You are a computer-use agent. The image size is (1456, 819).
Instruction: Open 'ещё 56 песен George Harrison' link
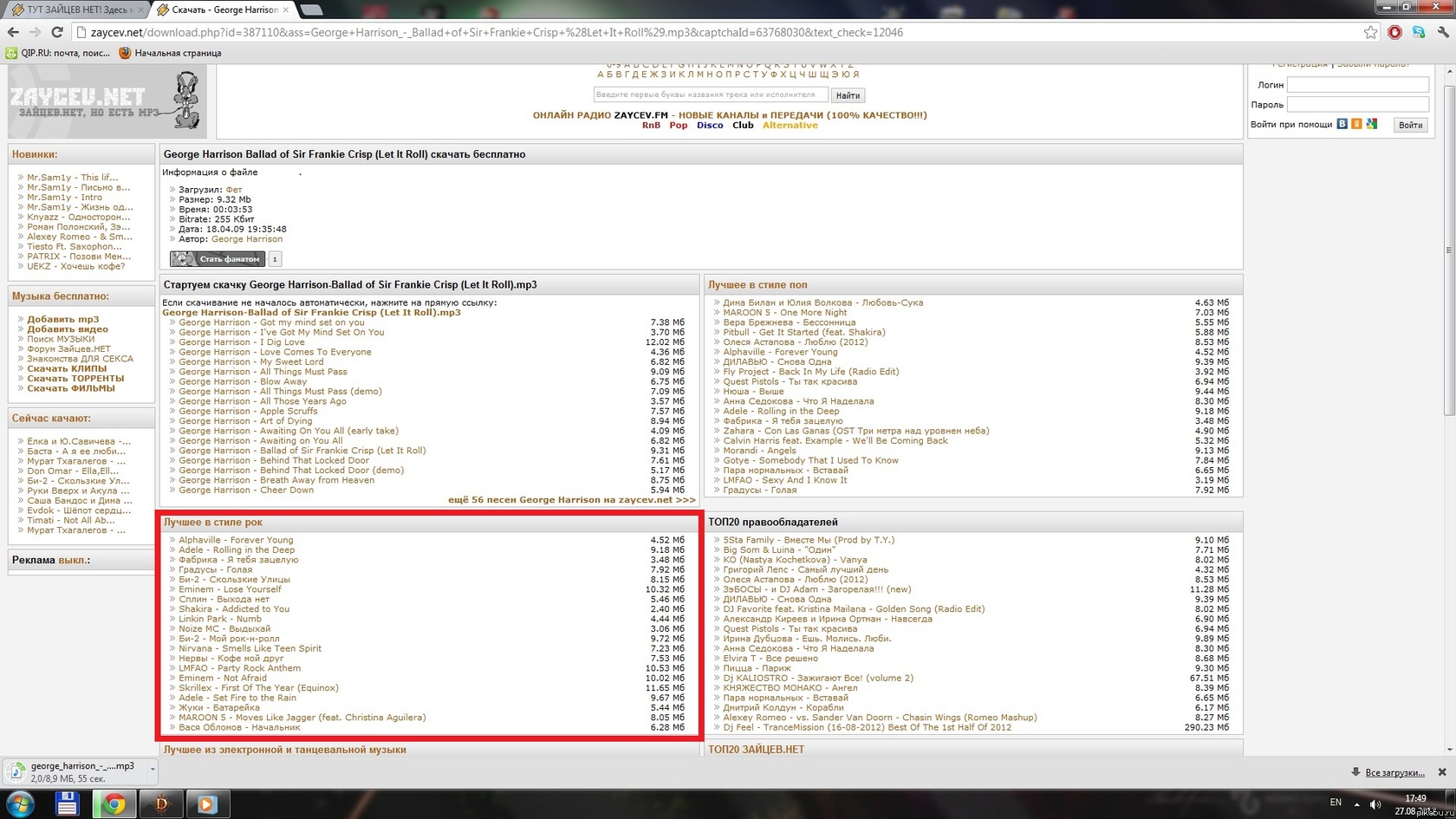point(572,500)
